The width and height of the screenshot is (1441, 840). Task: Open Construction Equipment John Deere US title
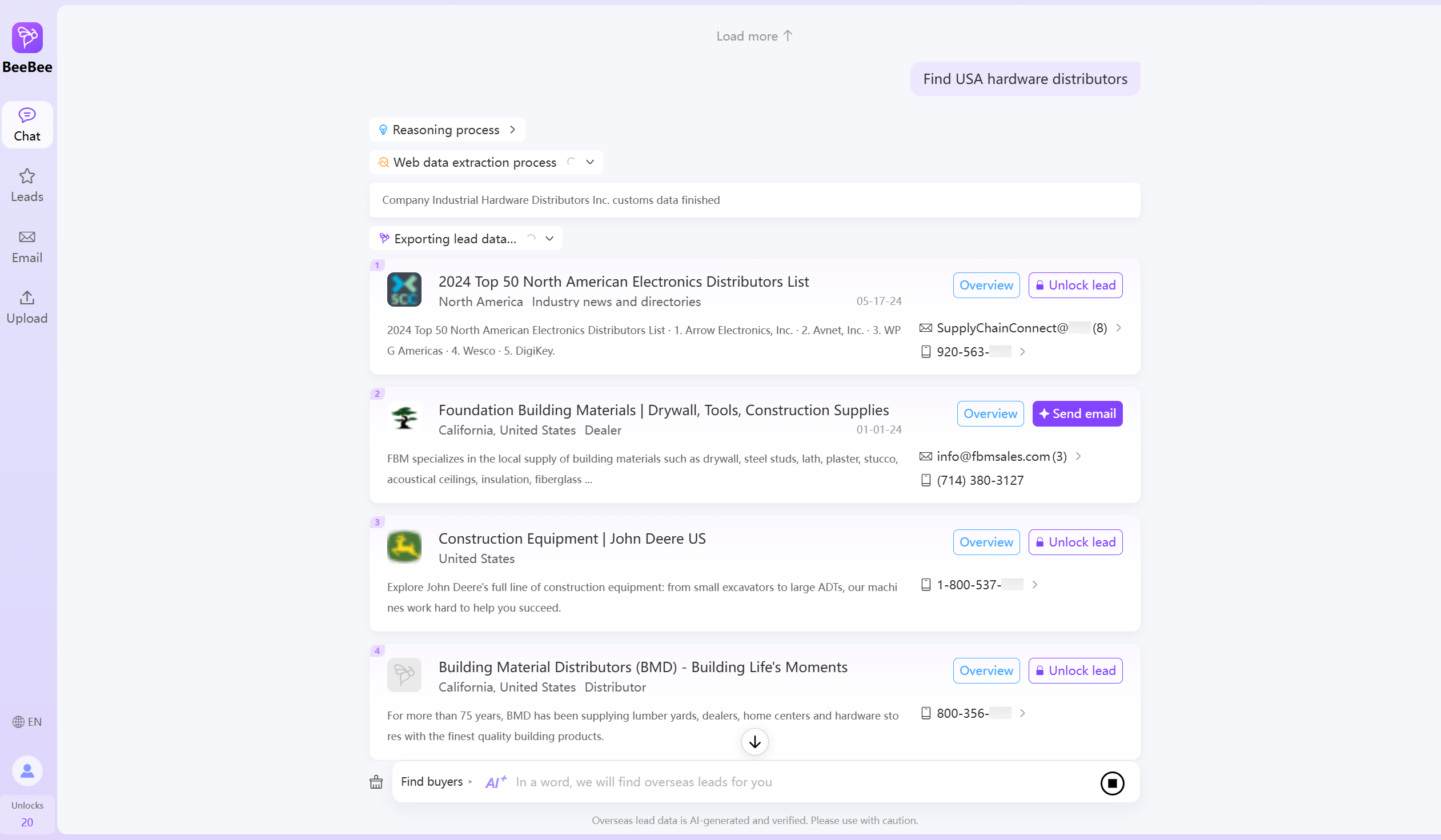(x=572, y=538)
